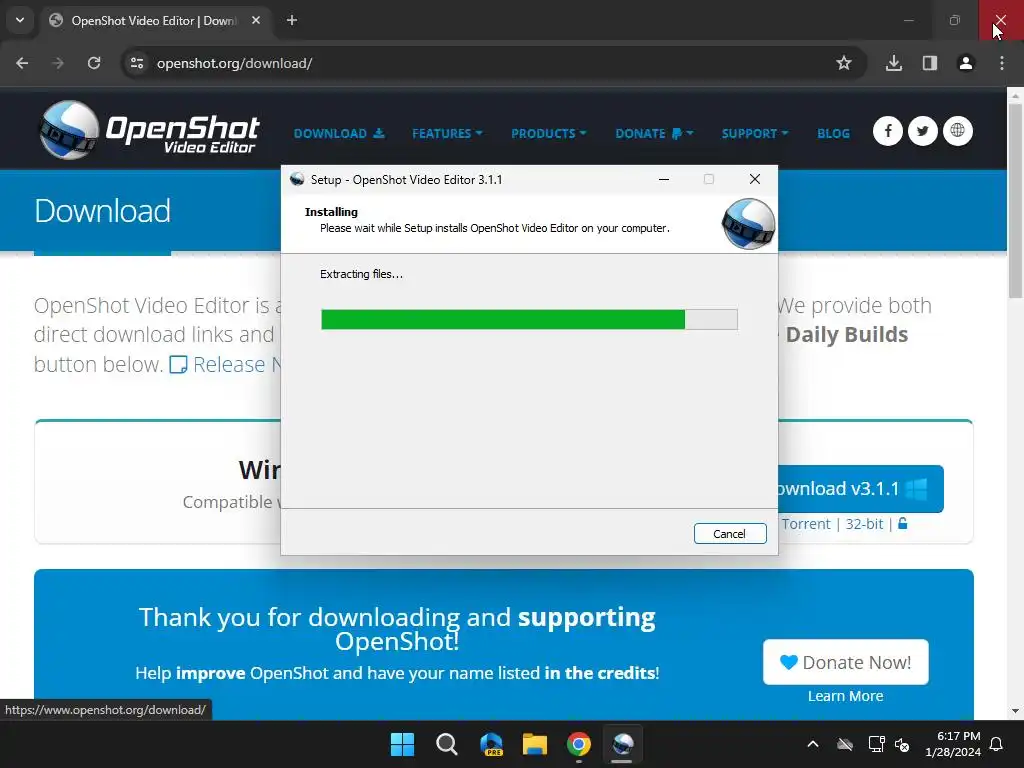Click the page vertical scrollbar
This screenshot has height=768, width=1024.
1015,199
